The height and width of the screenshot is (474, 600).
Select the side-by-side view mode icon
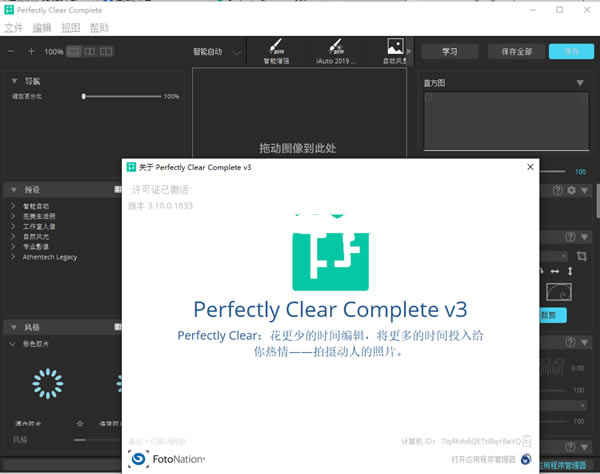tap(106, 51)
